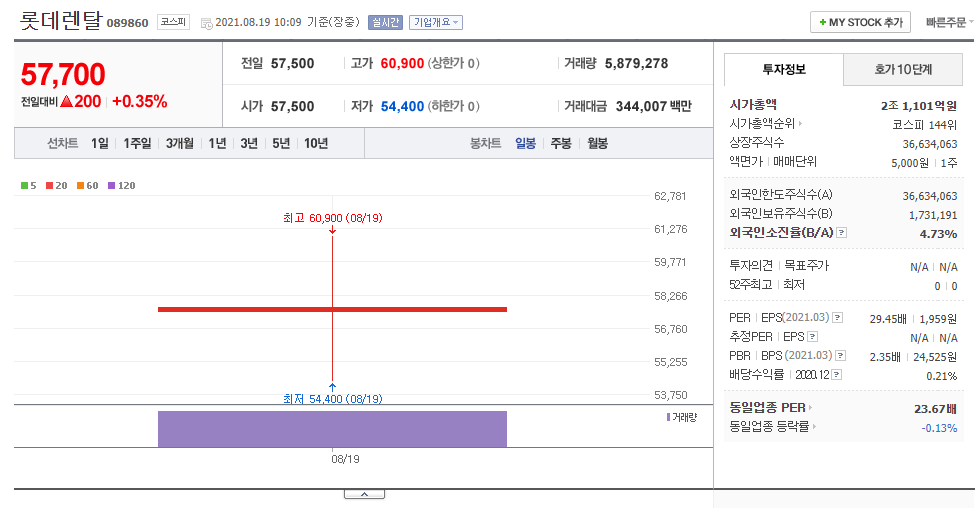Viewport: 977px width, 508px height.
Task: Switch to the 호가10단계 tab
Action: pos(903,69)
